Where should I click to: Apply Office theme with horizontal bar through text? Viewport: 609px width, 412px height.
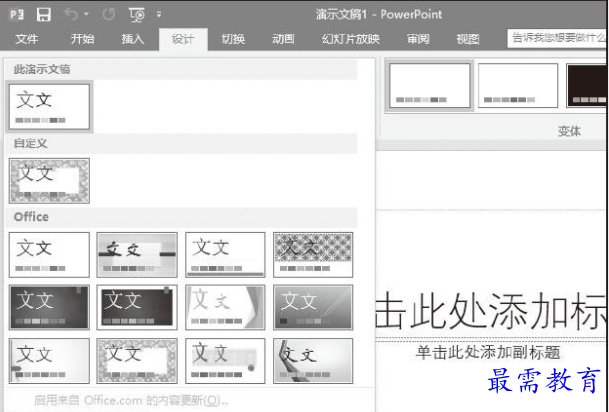(137, 255)
